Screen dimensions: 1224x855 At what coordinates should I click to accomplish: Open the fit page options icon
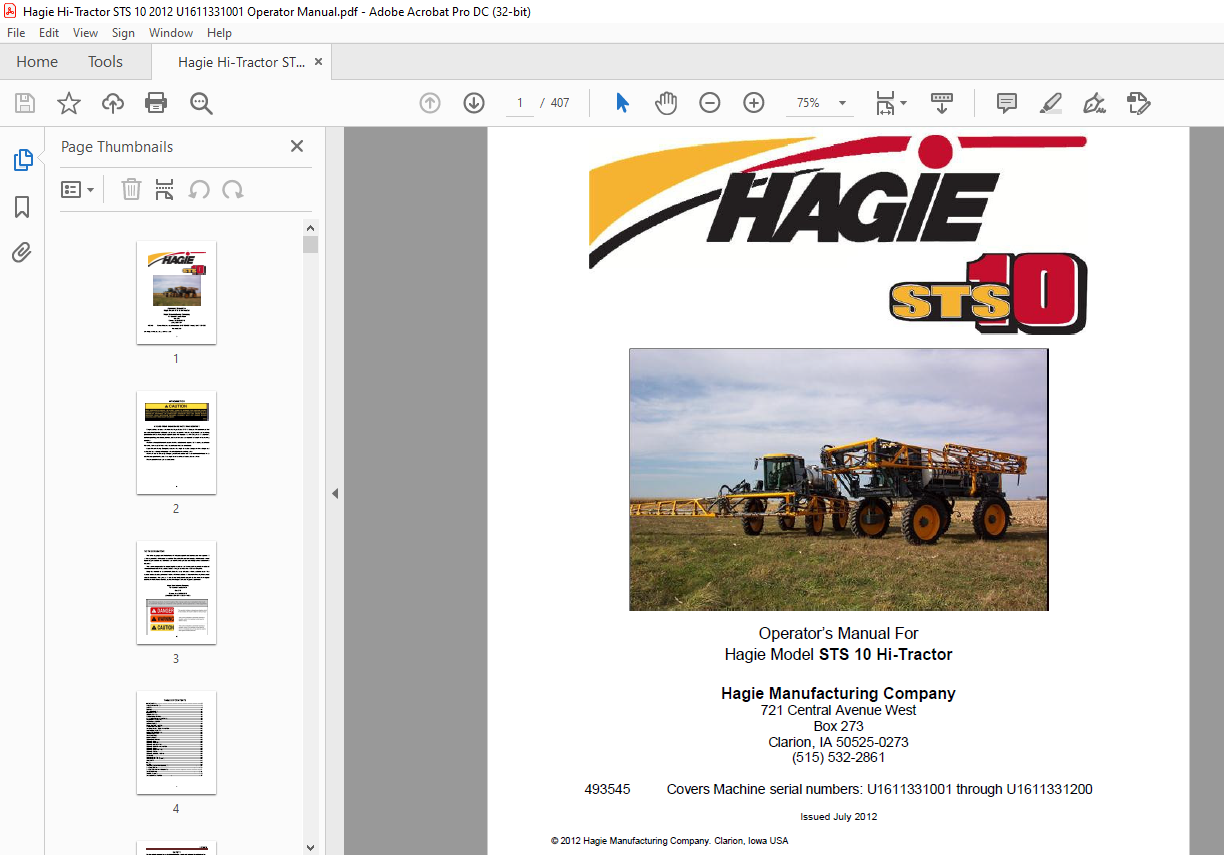click(885, 103)
